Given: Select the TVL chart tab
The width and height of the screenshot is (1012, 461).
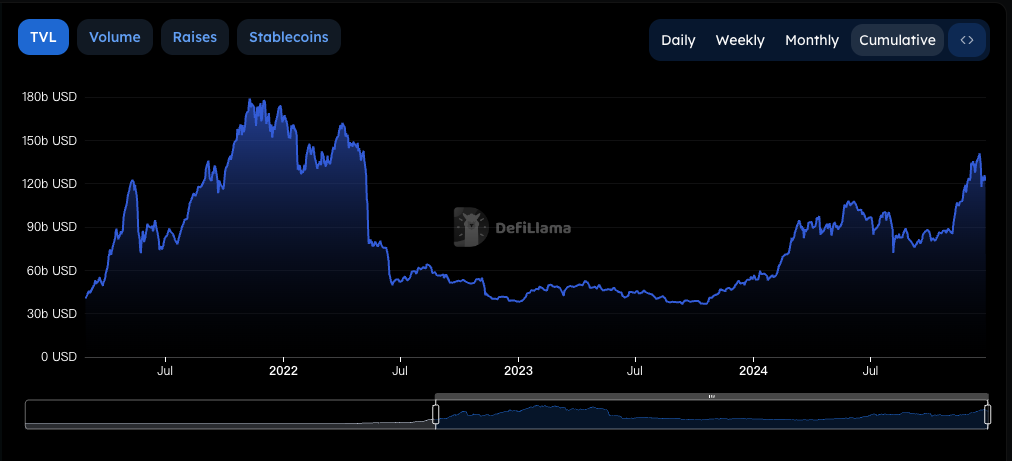Looking at the screenshot, I should [43, 37].
